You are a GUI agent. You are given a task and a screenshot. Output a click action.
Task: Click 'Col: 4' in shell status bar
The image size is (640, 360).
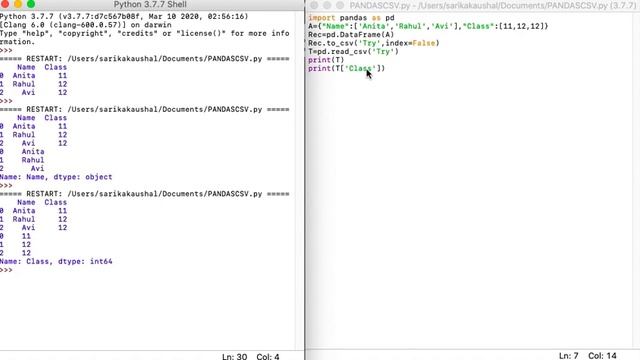coord(268,357)
